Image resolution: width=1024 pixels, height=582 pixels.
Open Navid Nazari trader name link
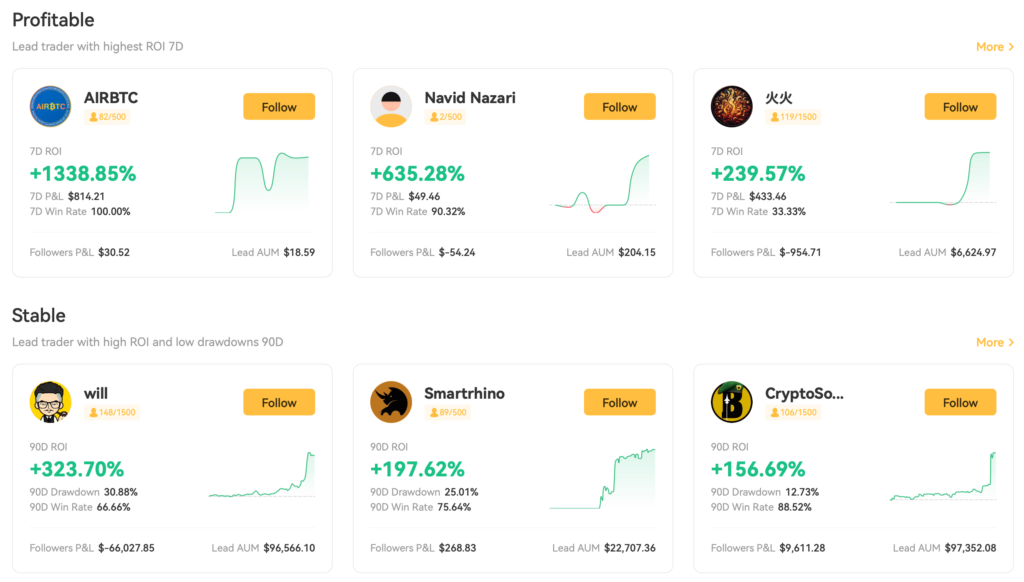pos(470,98)
